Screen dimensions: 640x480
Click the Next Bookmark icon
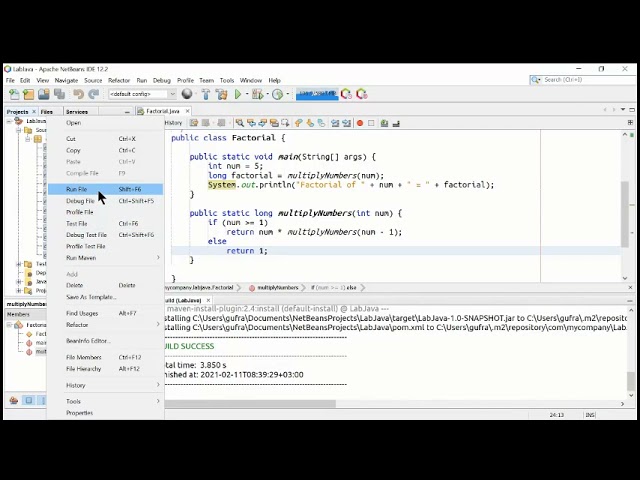coord(310,123)
